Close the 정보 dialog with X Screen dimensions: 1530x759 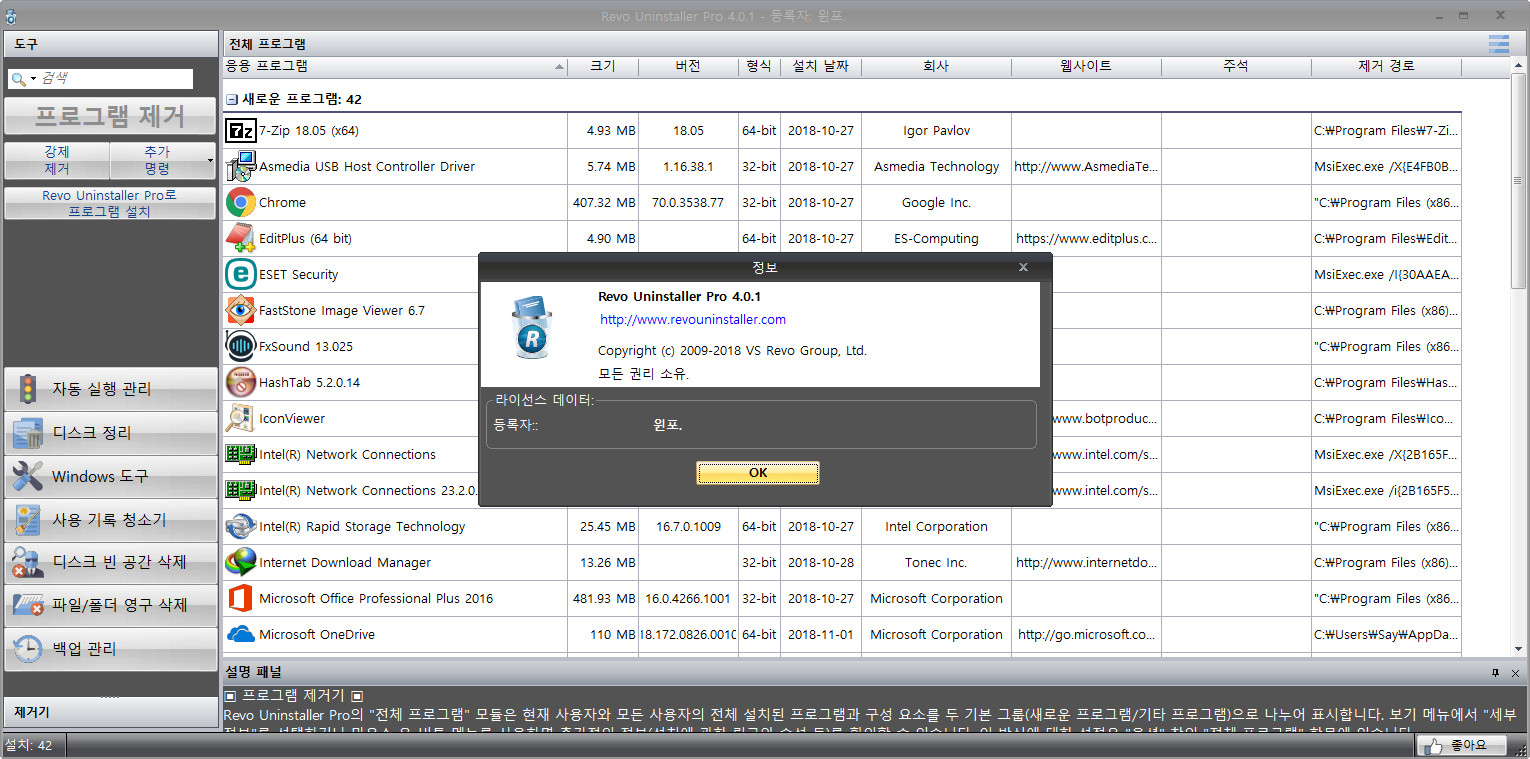pos(1023,267)
